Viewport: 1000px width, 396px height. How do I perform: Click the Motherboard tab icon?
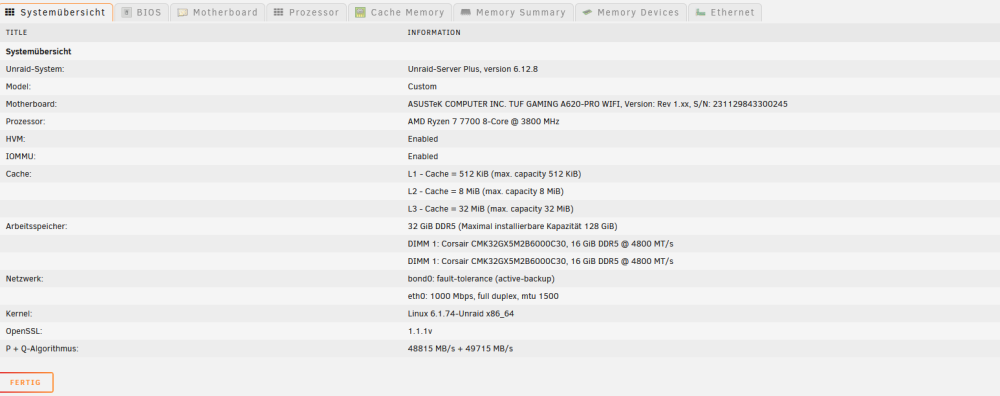(x=182, y=12)
